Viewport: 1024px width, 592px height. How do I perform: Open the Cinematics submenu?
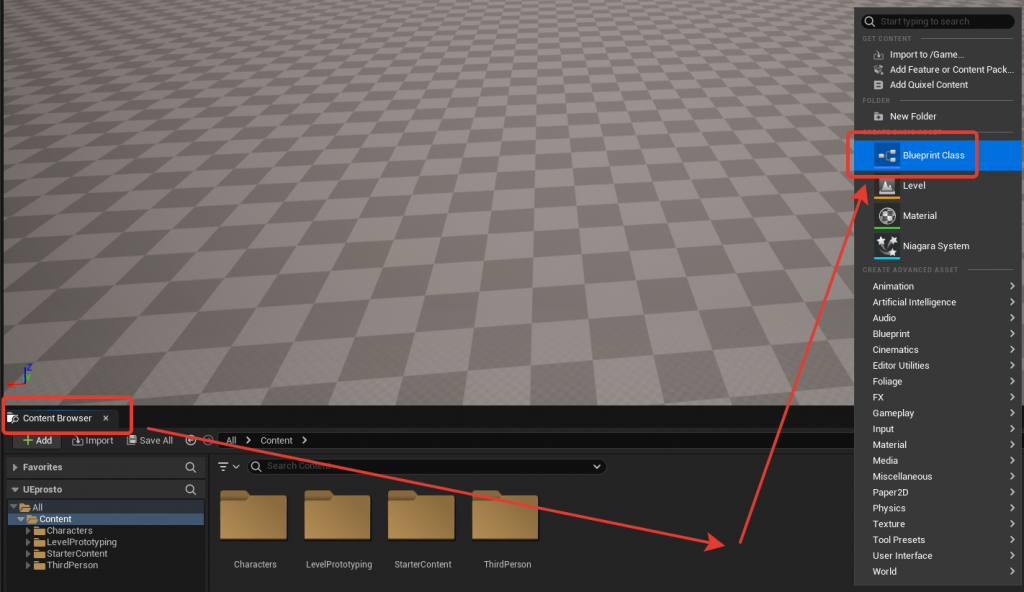click(x=938, y=350)
